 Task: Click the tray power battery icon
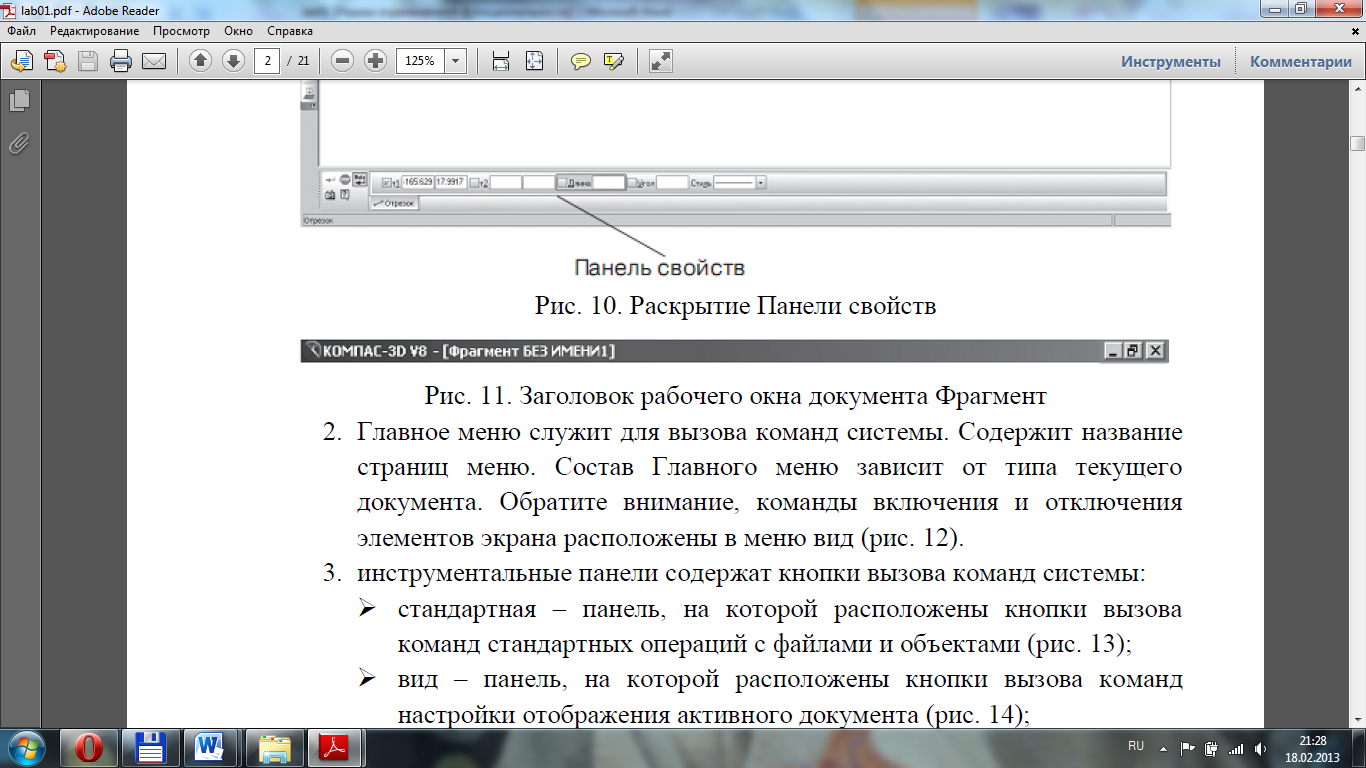click(1211, 748)
